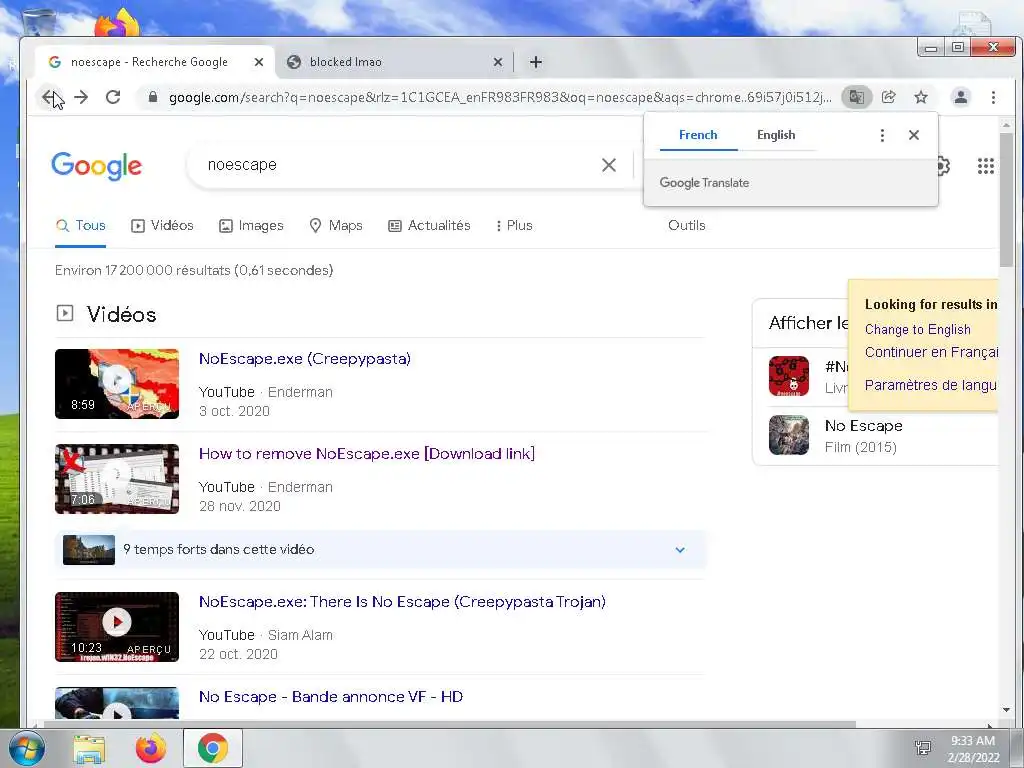Launch Firefox from the taskbar

150,748
